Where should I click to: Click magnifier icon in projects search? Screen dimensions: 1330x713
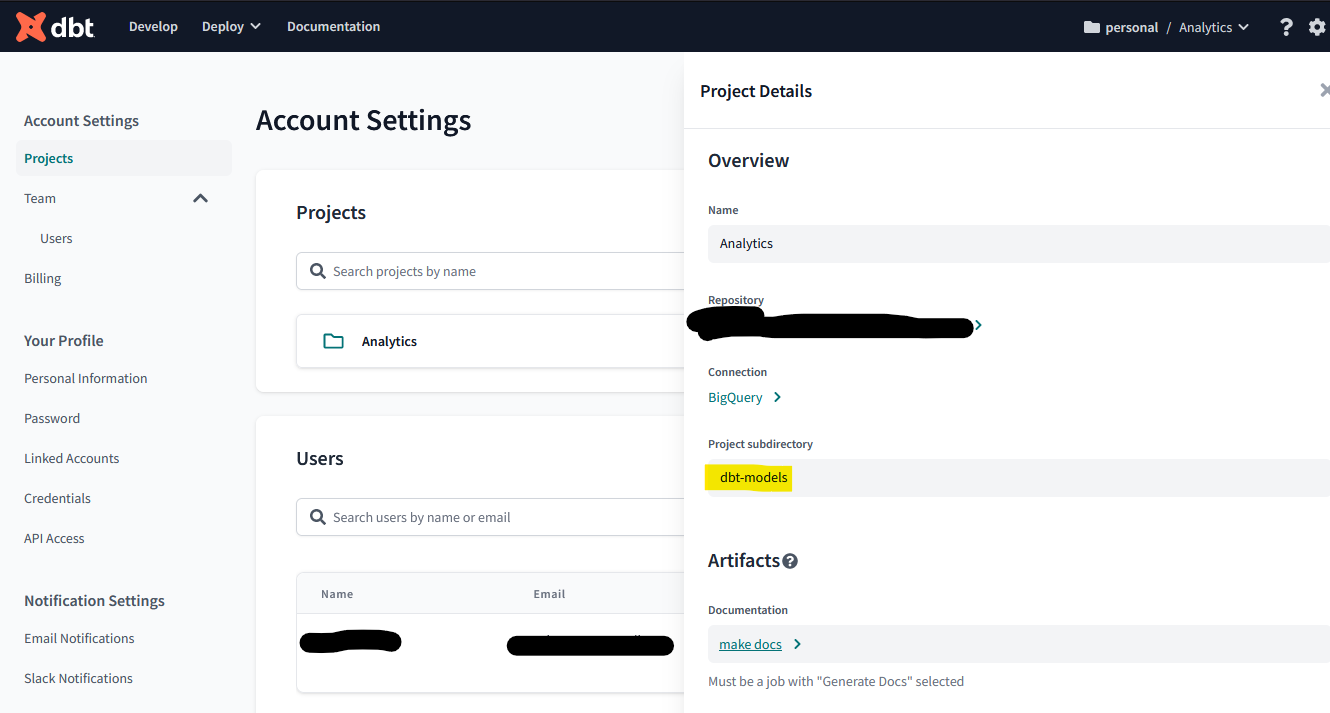[318, 271]
